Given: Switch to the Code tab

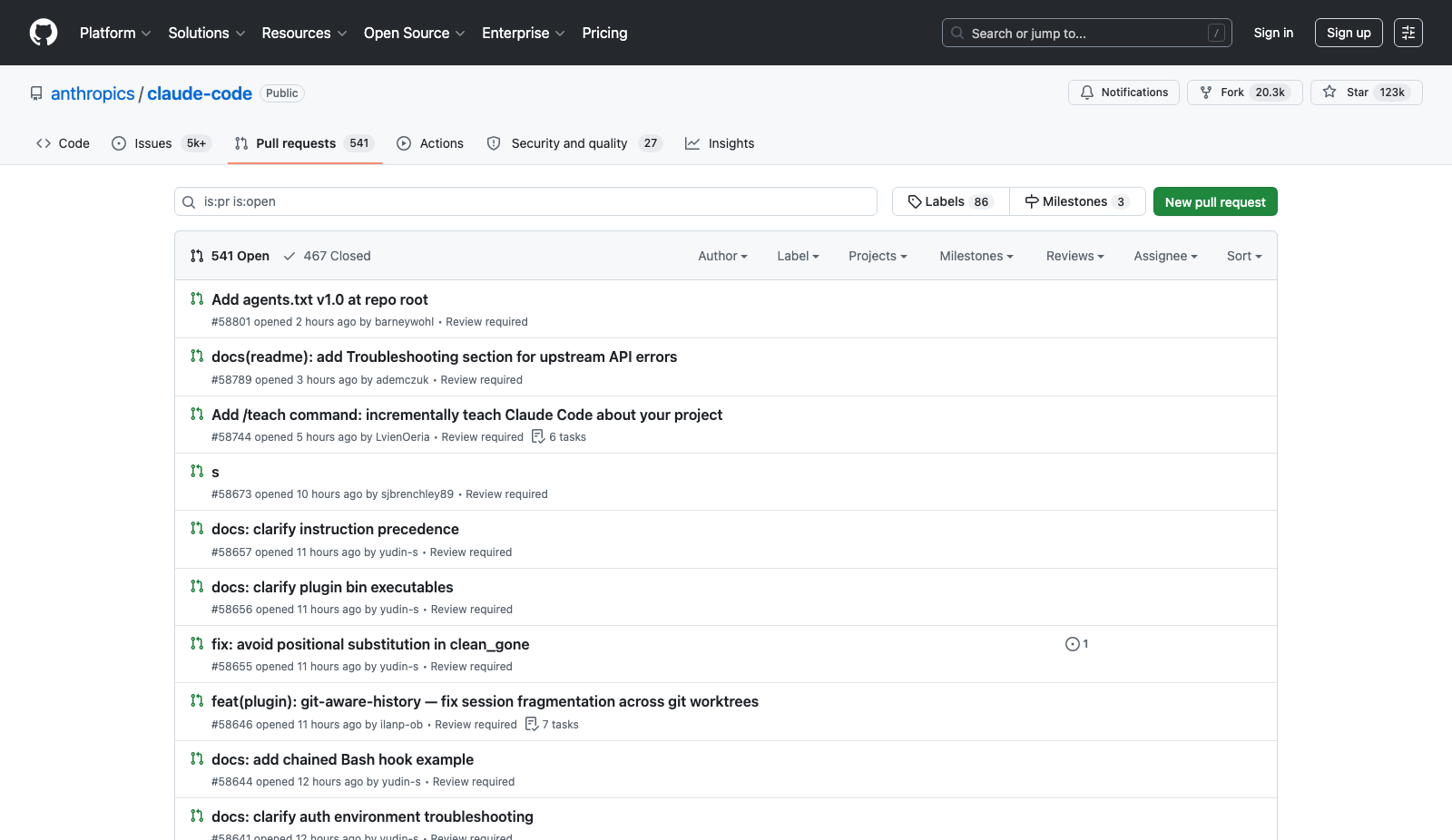Looking at the screenshot, I should tap(63, 143).
